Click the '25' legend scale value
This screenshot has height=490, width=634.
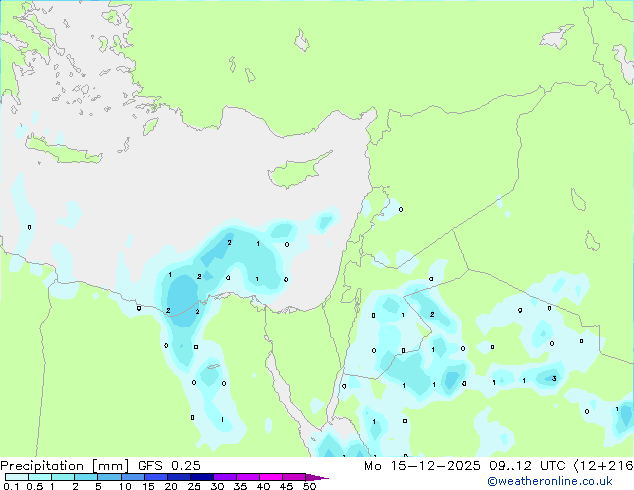pos(194,486)
